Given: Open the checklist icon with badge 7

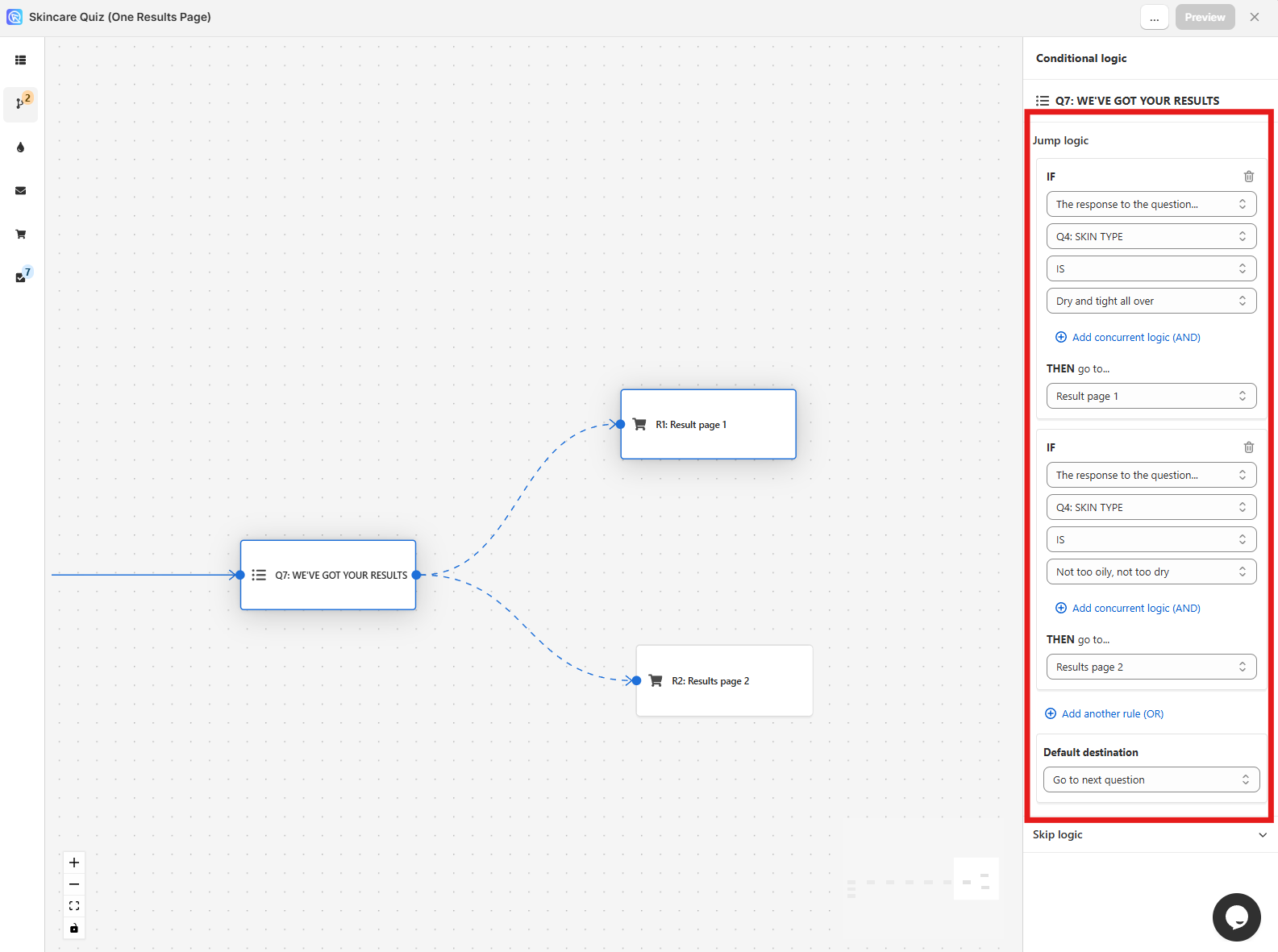Looking at the screenshot, I should click(22, 276).
